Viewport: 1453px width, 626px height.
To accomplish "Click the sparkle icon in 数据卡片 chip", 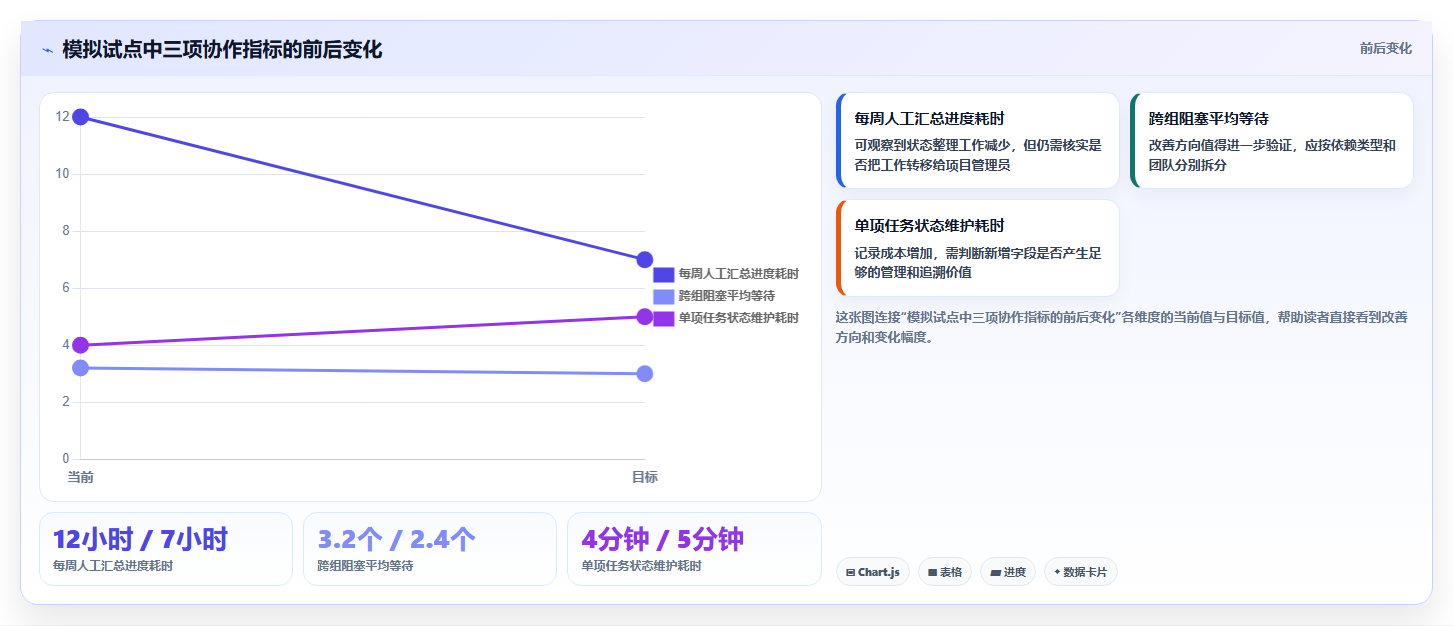I will pyautogui.click(x=1057, y=573).
